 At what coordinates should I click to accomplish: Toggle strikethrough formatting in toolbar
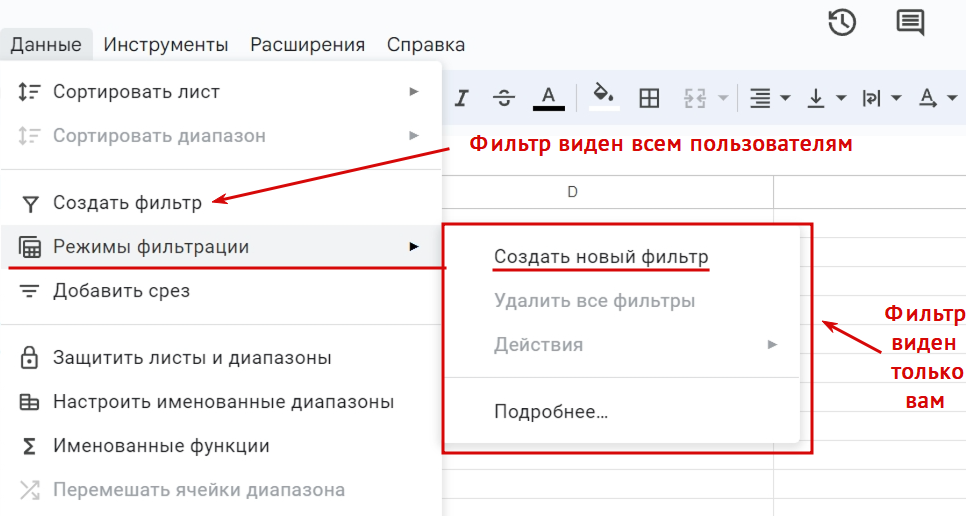pyautogui.click(x=504, y=98)
